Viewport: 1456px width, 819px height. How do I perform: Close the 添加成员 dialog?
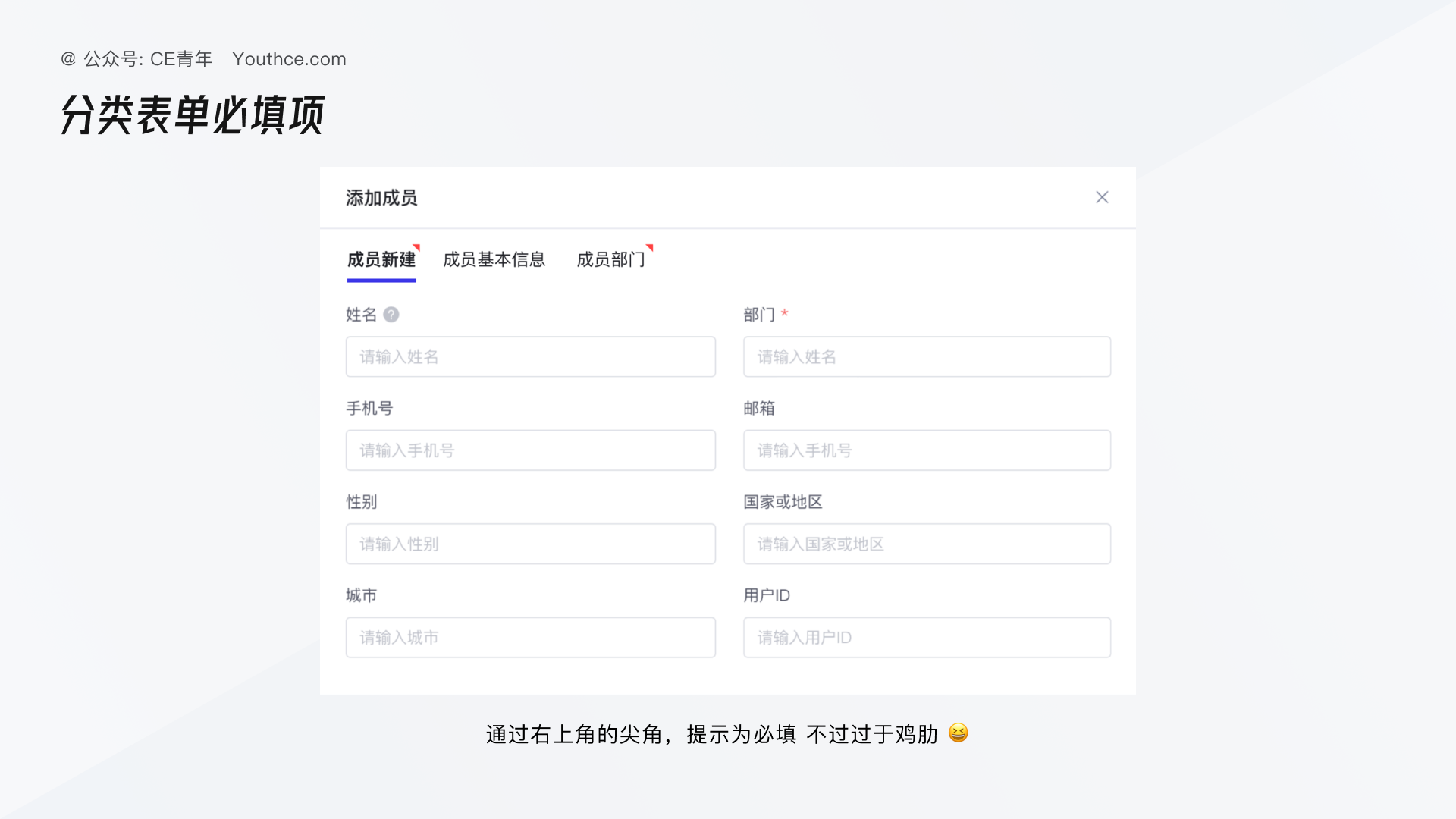pos(1102,197)
